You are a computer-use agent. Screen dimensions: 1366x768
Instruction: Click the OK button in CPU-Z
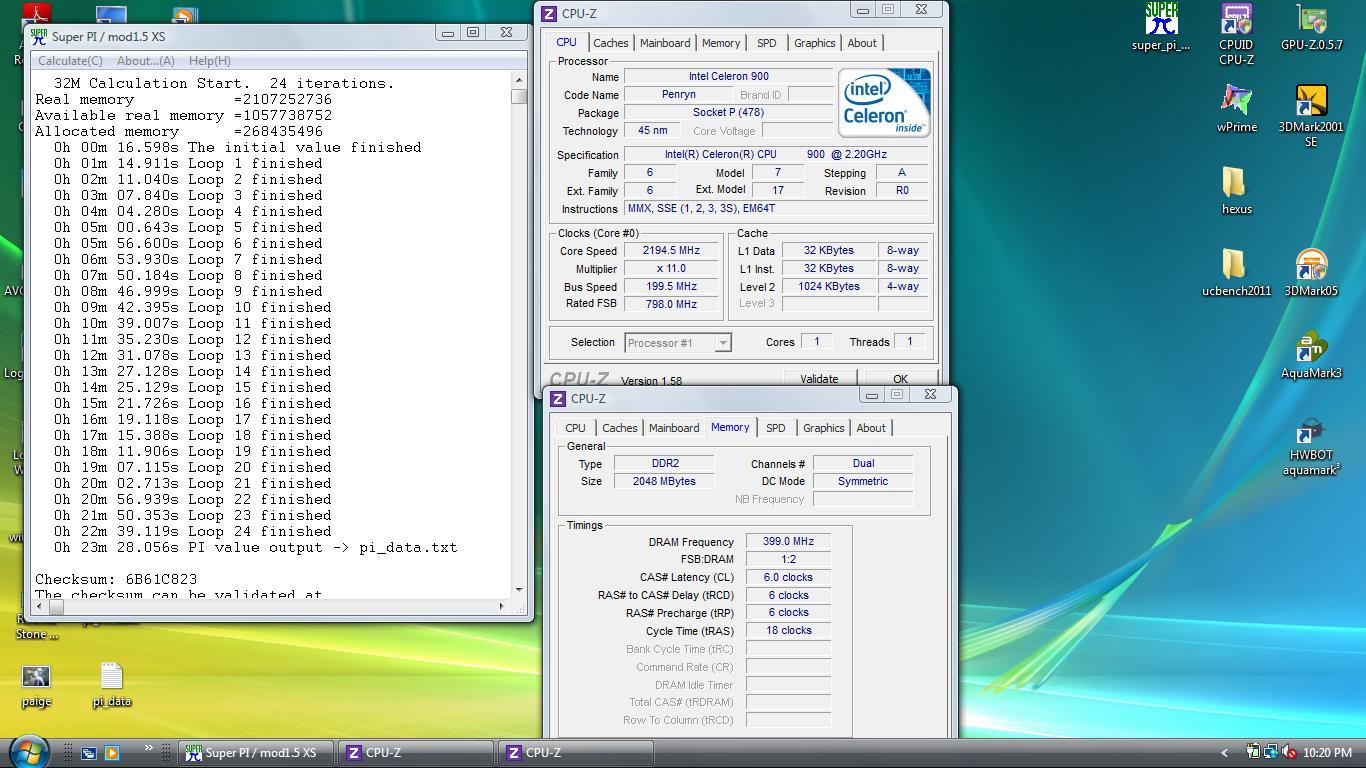click(900, 378)
